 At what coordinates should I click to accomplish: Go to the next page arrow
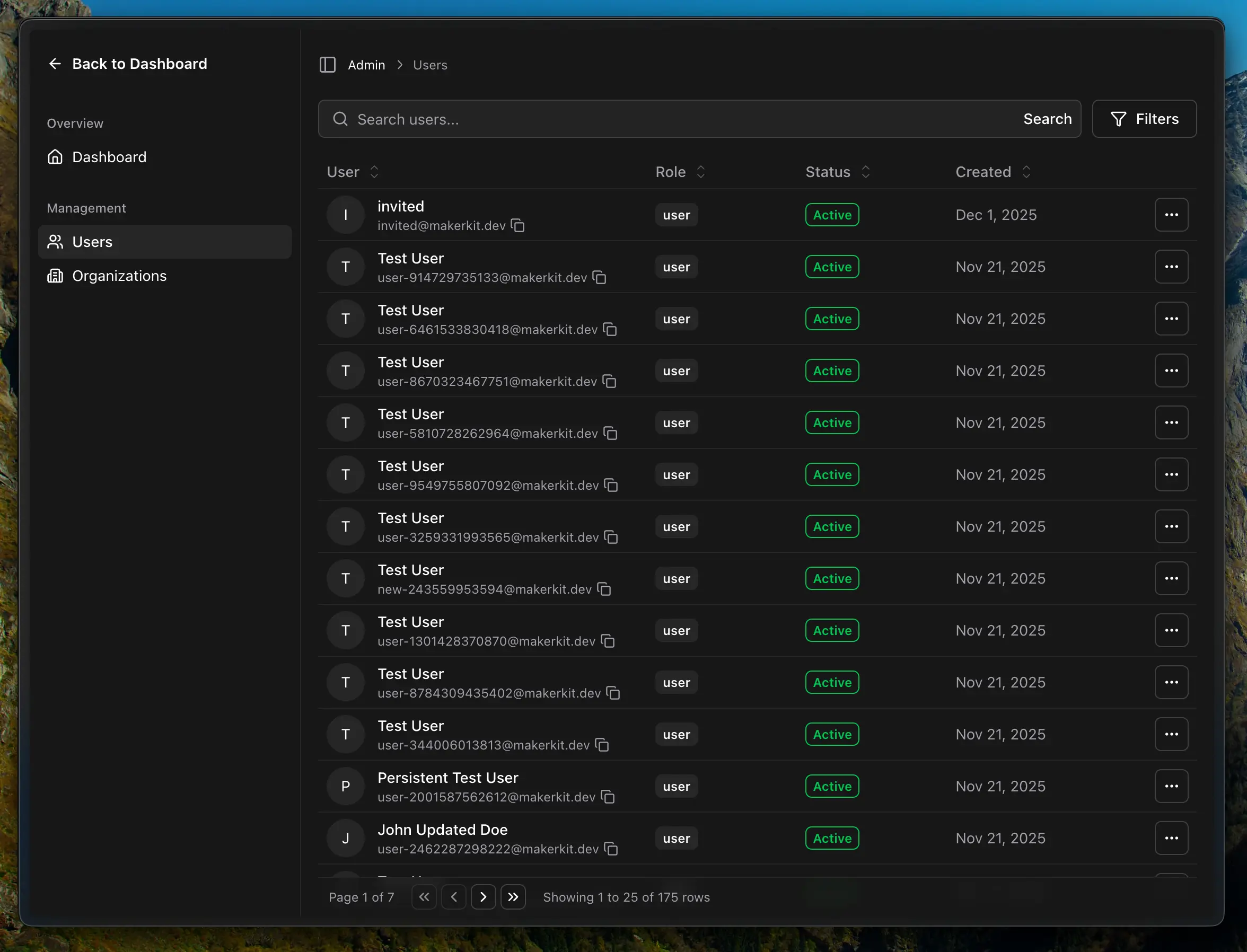(483, 896)
